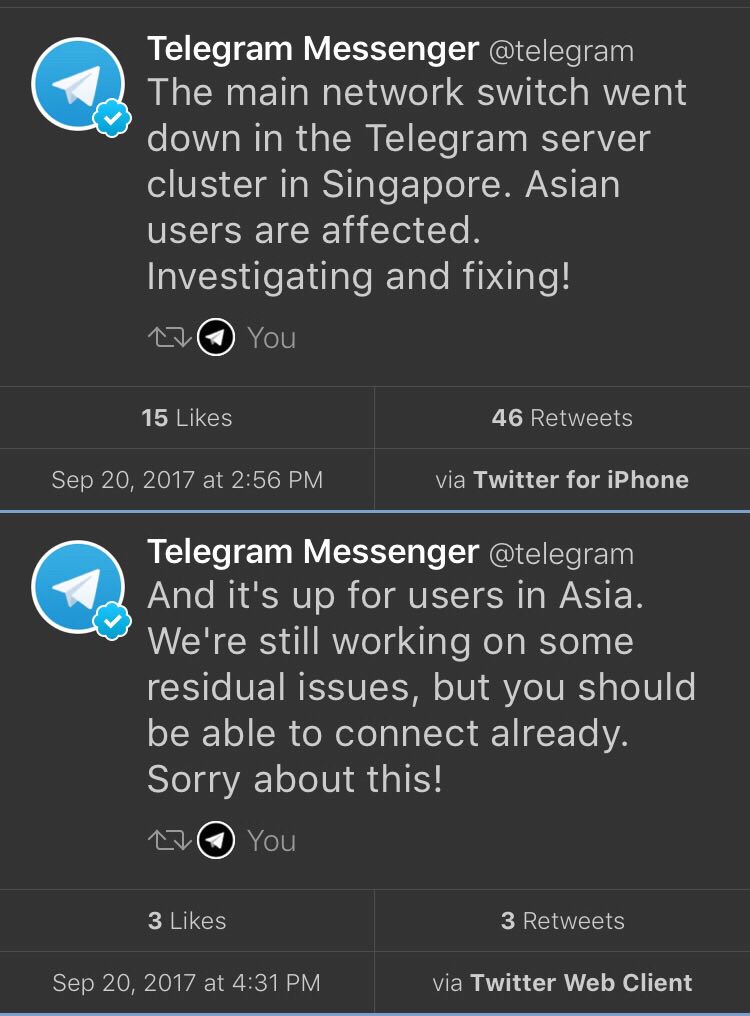Tap small retweeter avatar under second tweet

coord(215,841)
